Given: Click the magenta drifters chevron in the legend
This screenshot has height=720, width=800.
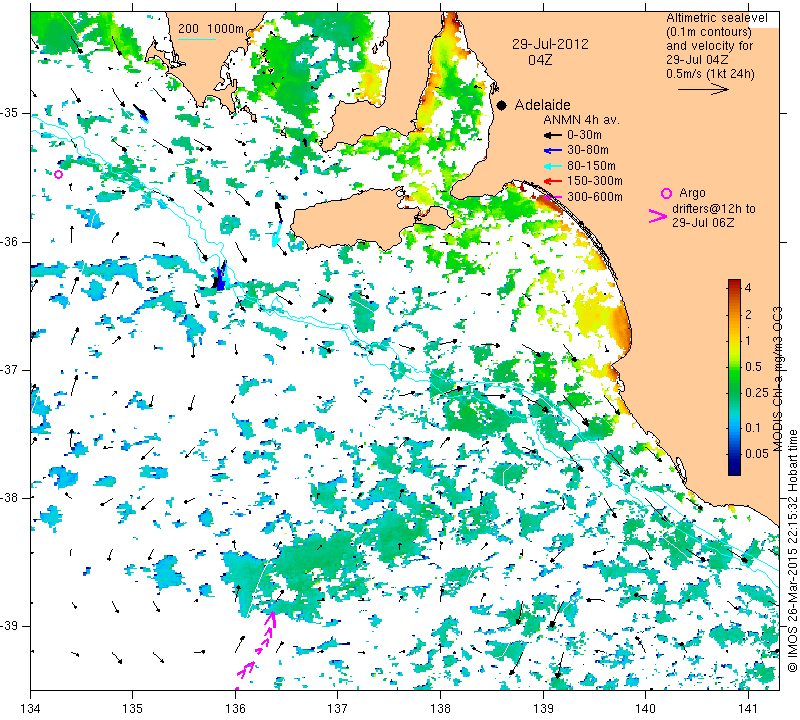Looking at the screenshot, I should [657, 216].
